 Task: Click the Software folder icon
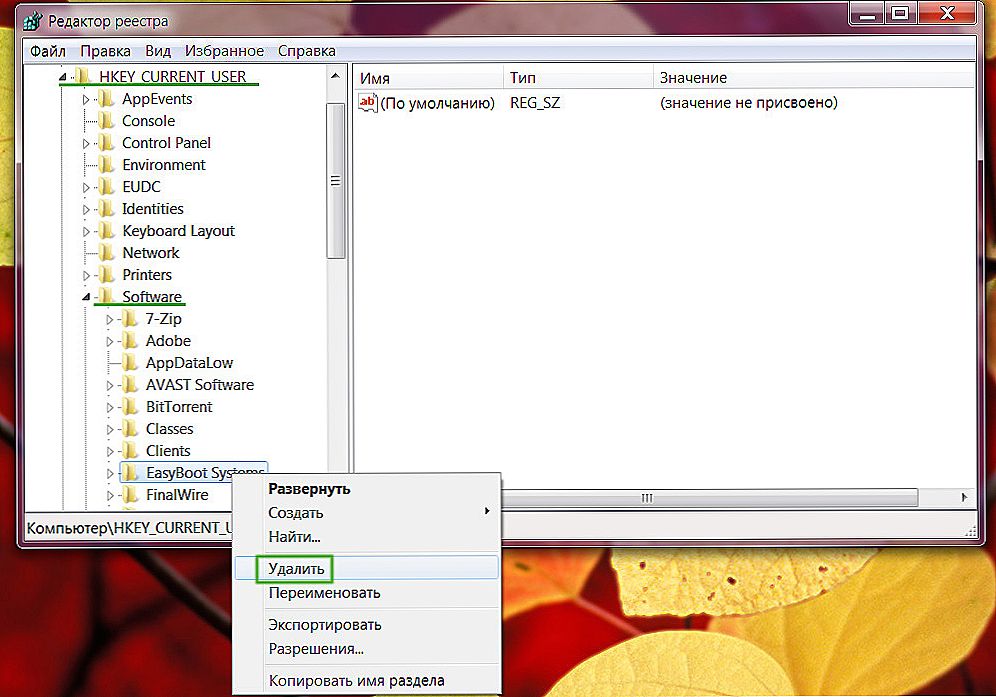(107, 296)
